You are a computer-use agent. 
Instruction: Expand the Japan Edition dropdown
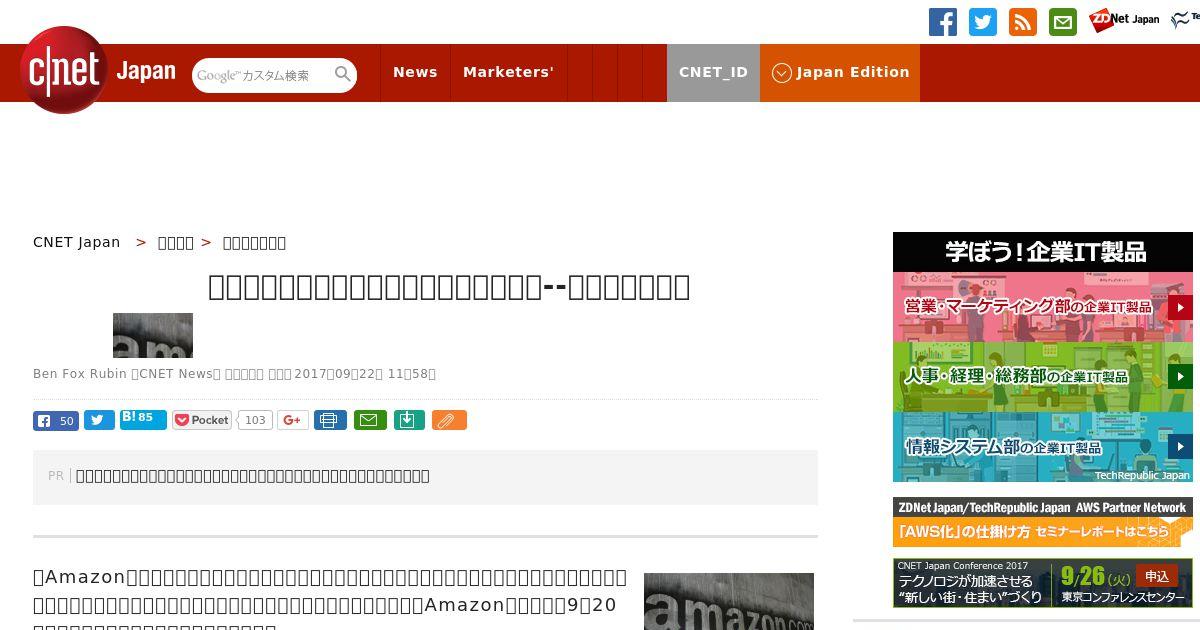click(840, 72)
